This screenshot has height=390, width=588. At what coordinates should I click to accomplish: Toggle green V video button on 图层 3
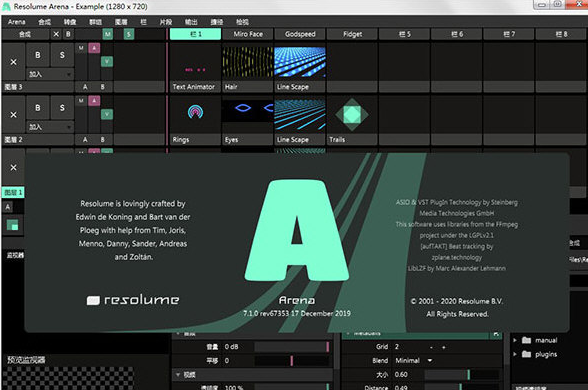point(107,62)
